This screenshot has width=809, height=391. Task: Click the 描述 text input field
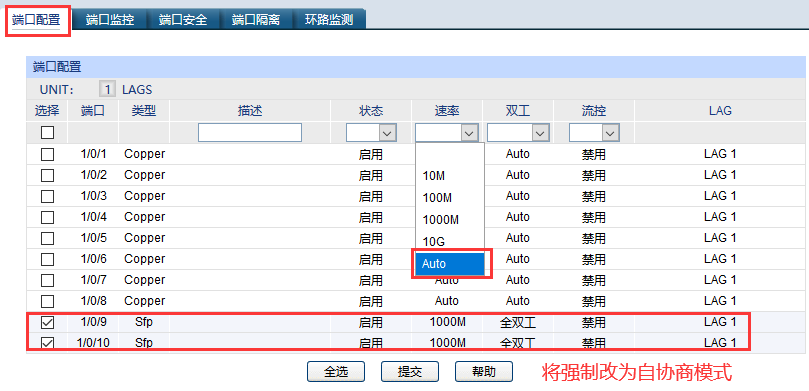point(250,133)
